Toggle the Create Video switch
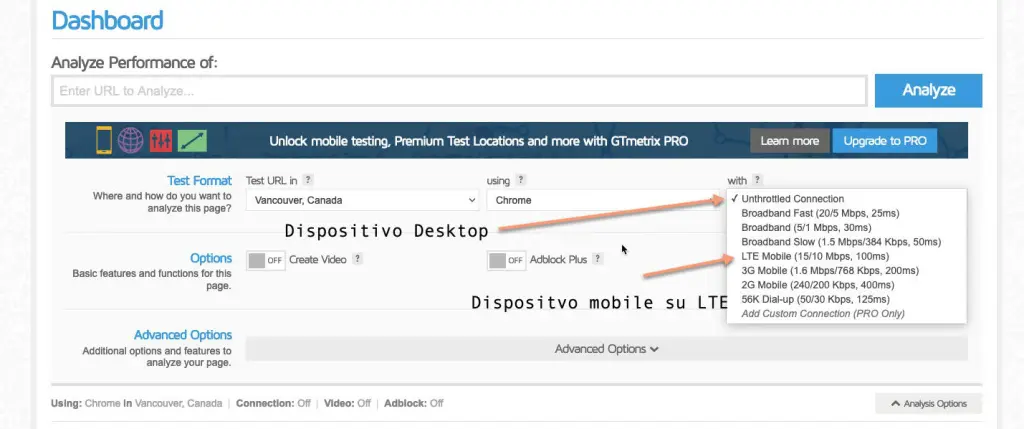 (265, 260)
